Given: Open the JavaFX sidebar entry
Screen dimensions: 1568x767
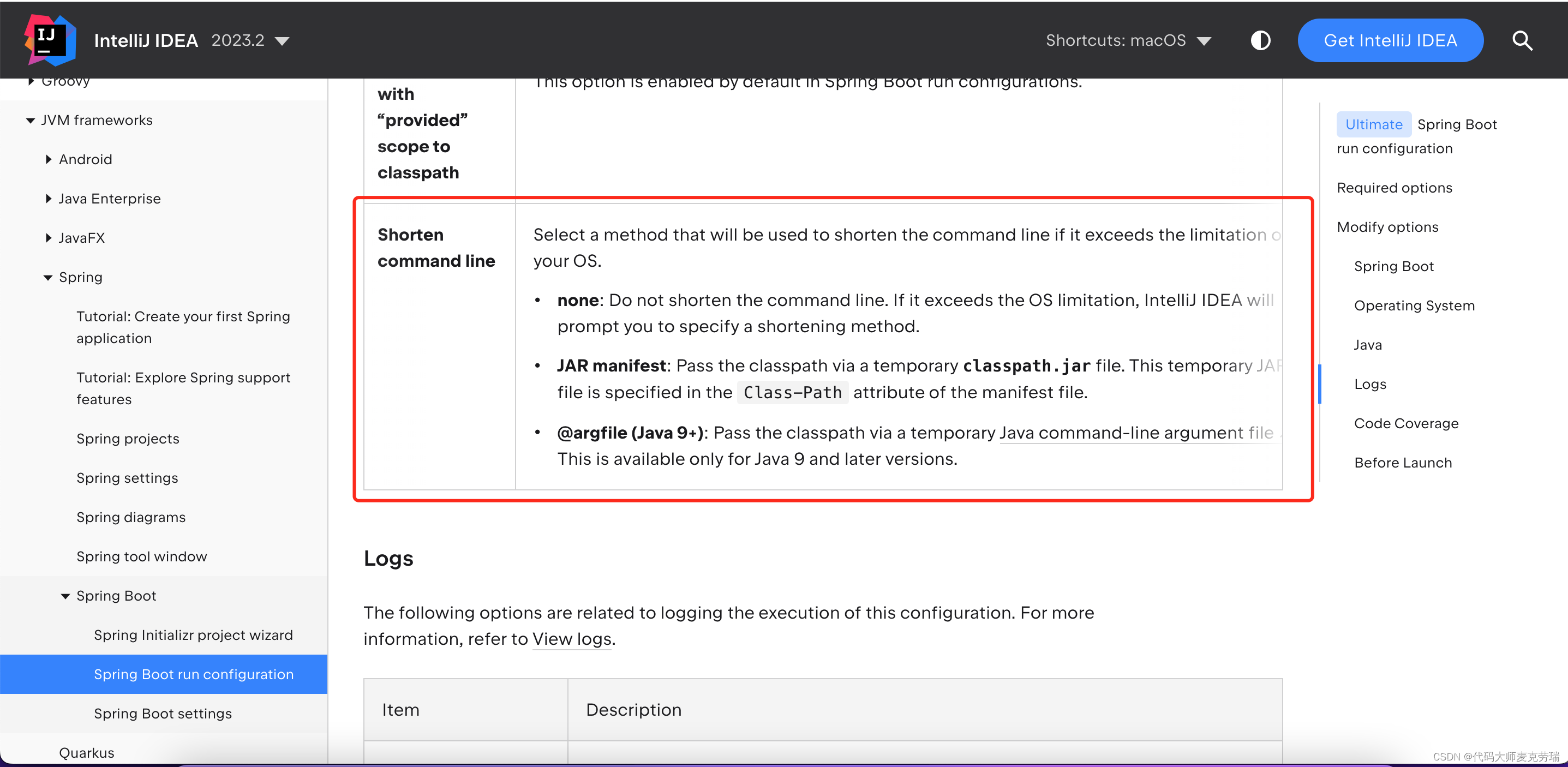Looking at the screenshot, I should [82, 238].
